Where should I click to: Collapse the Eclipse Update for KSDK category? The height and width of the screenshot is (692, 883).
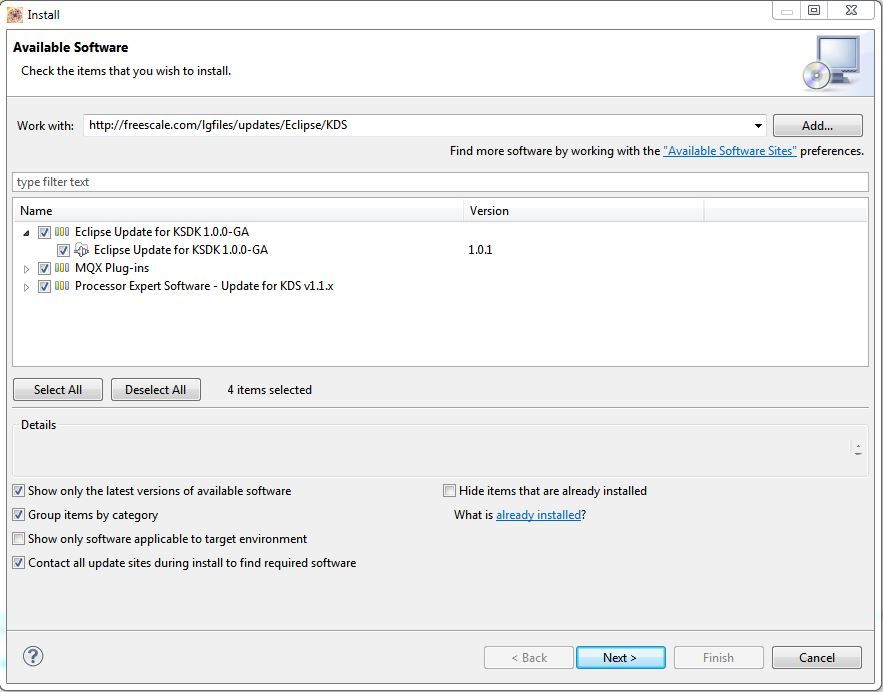(x=26, y=233)
